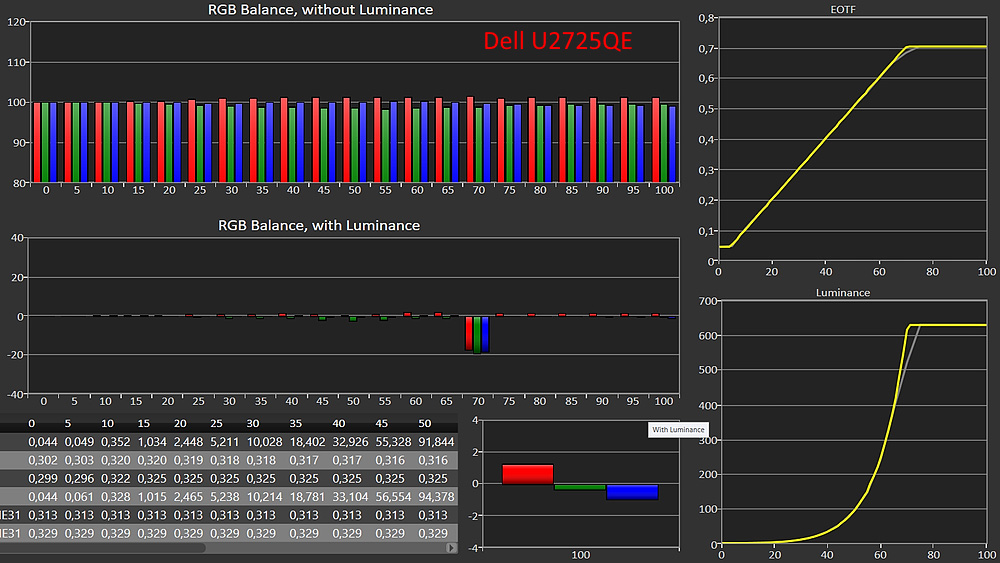Image resolution: width=1000 pixels, height=563 pixels.
Task: Pick the "94,378" table cell
Action: pos(436,497)
